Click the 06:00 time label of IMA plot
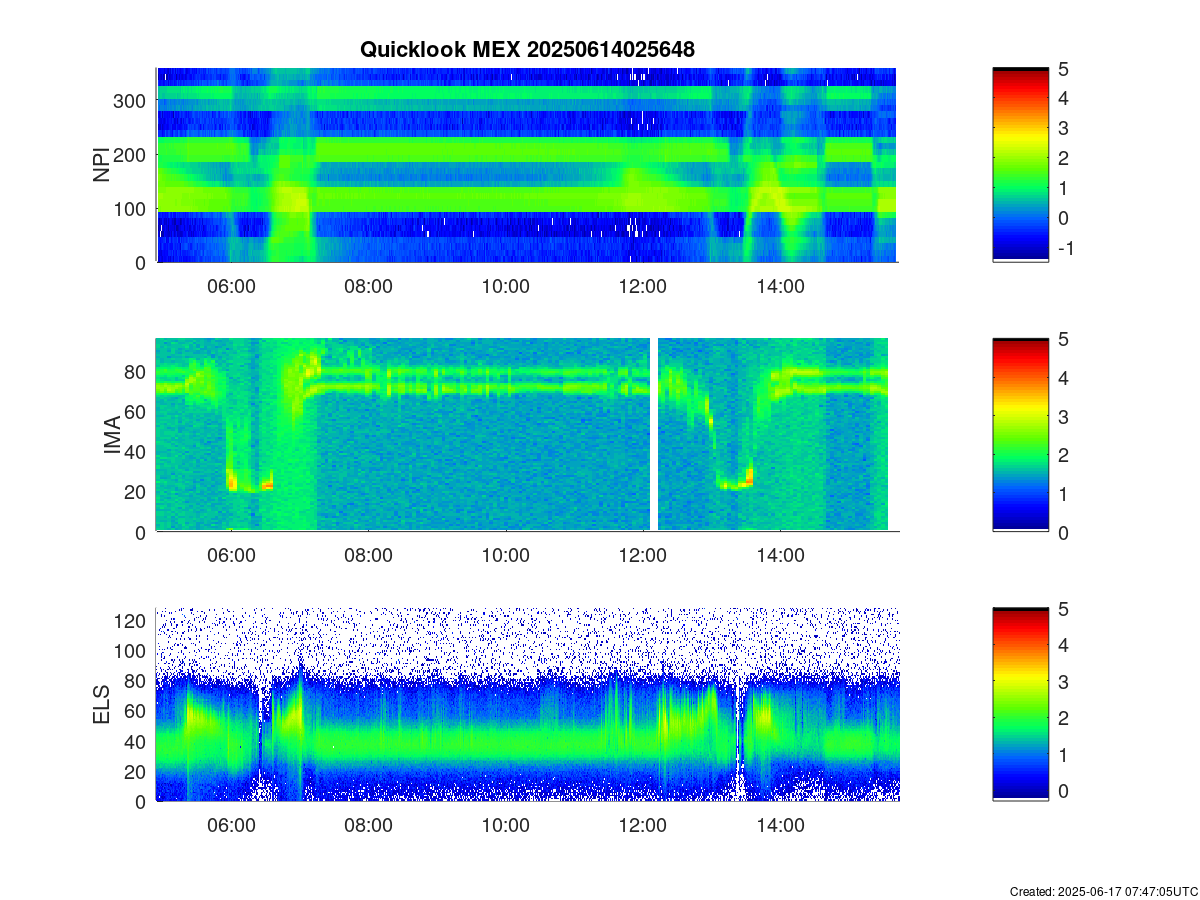1200x900 pixels. [x=231, y=555]
